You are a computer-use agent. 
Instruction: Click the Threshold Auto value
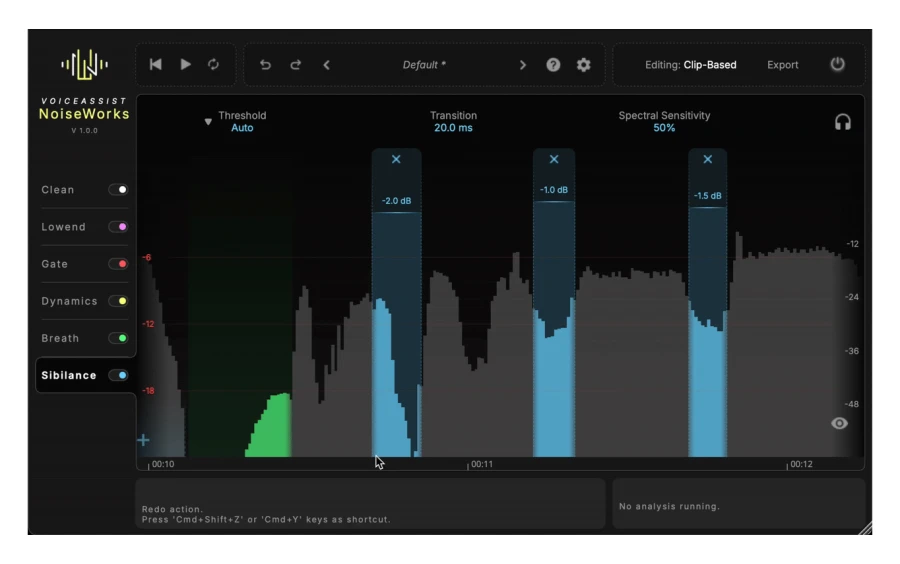point(242,128)
